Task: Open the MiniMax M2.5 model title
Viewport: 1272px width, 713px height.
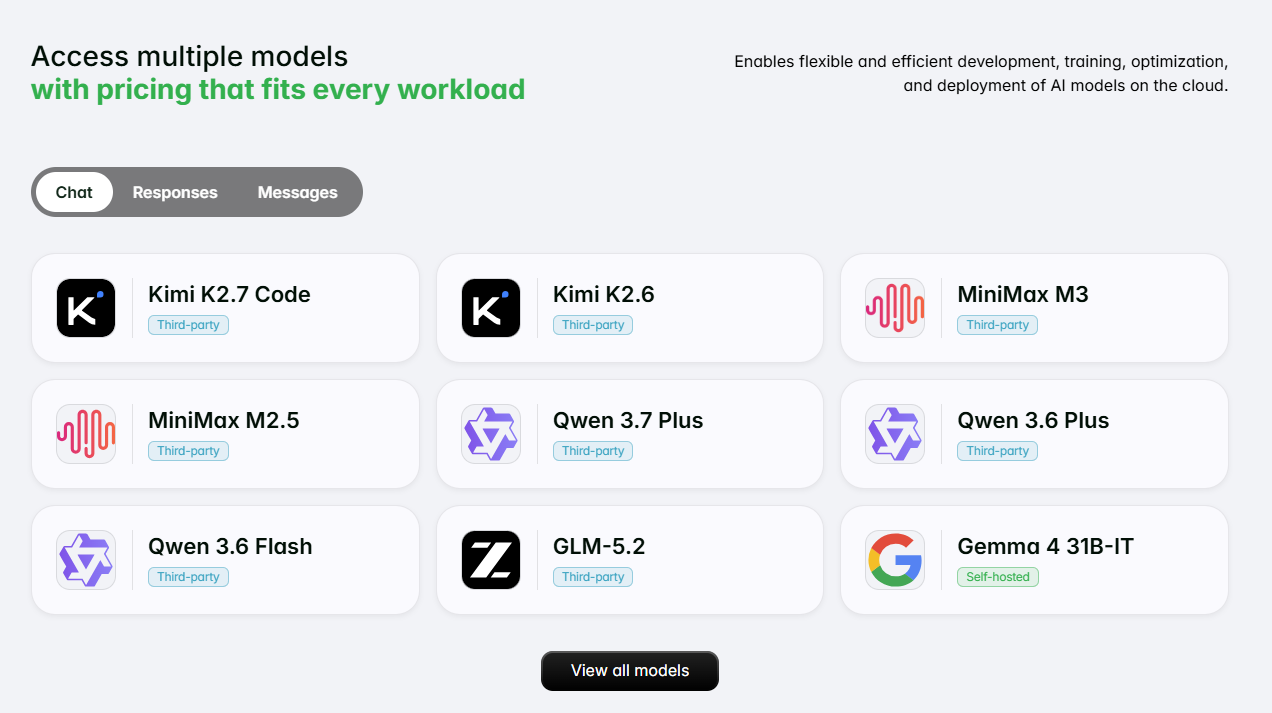Action: [x=224, y=421]
